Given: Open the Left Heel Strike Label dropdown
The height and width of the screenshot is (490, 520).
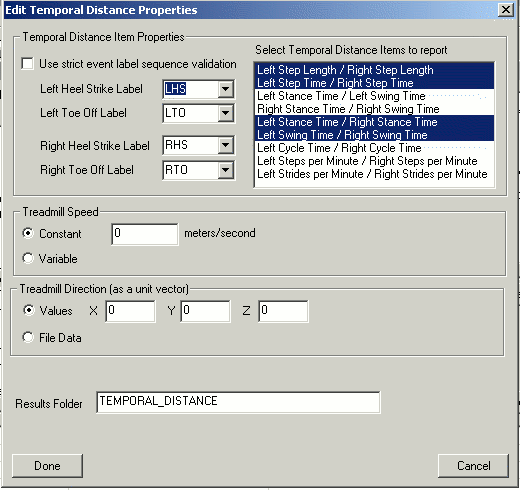Looking at the screenshot, I should point(226,89).
